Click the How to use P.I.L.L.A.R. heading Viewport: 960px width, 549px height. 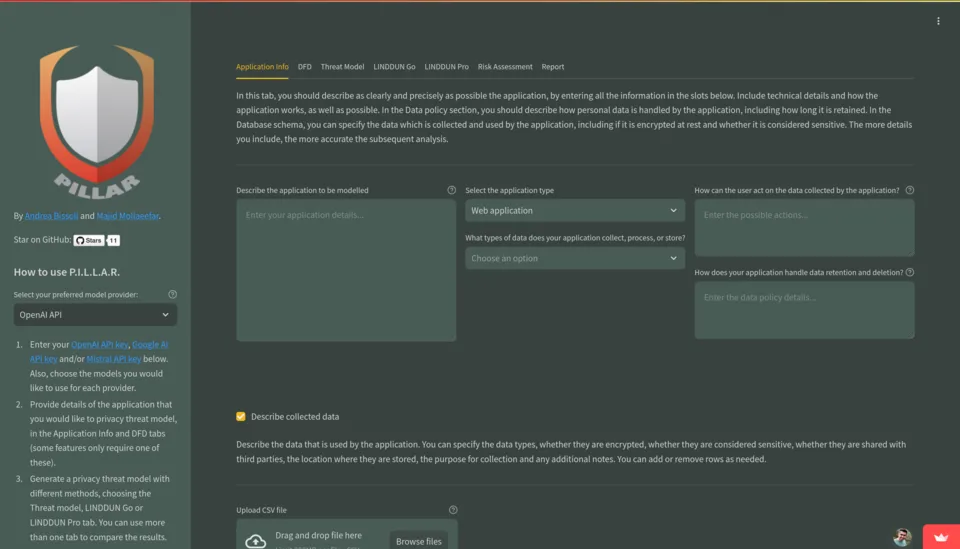coord(67,272)
